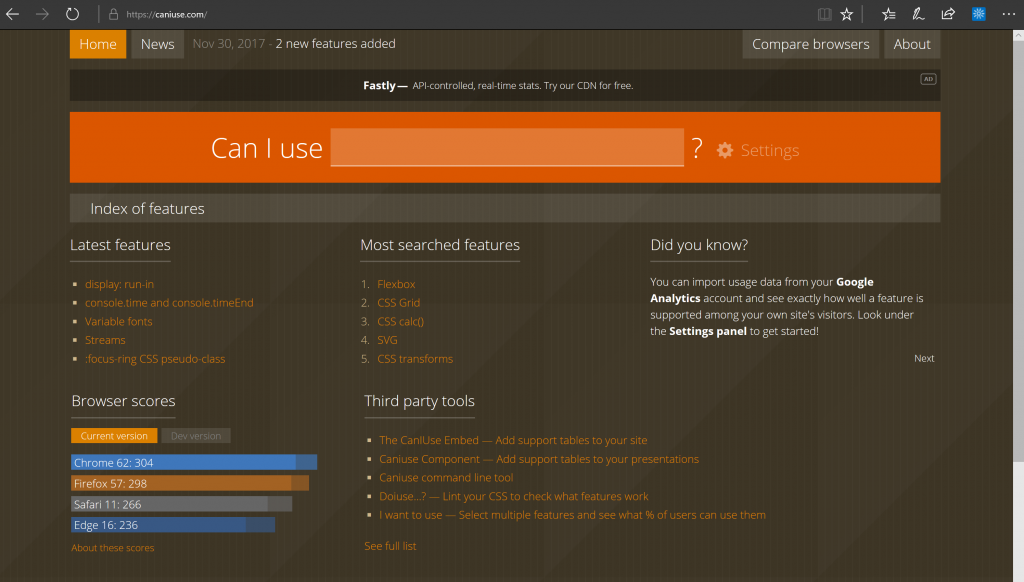Open Caniuse command line tool link
This screenshot has height=582, width=1024.
(446, 477)
